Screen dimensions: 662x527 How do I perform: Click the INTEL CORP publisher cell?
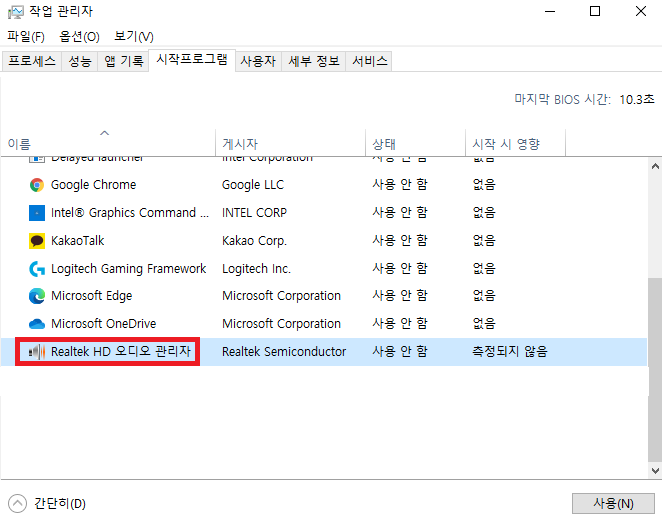pyautogui.click(x=254, y=213)
